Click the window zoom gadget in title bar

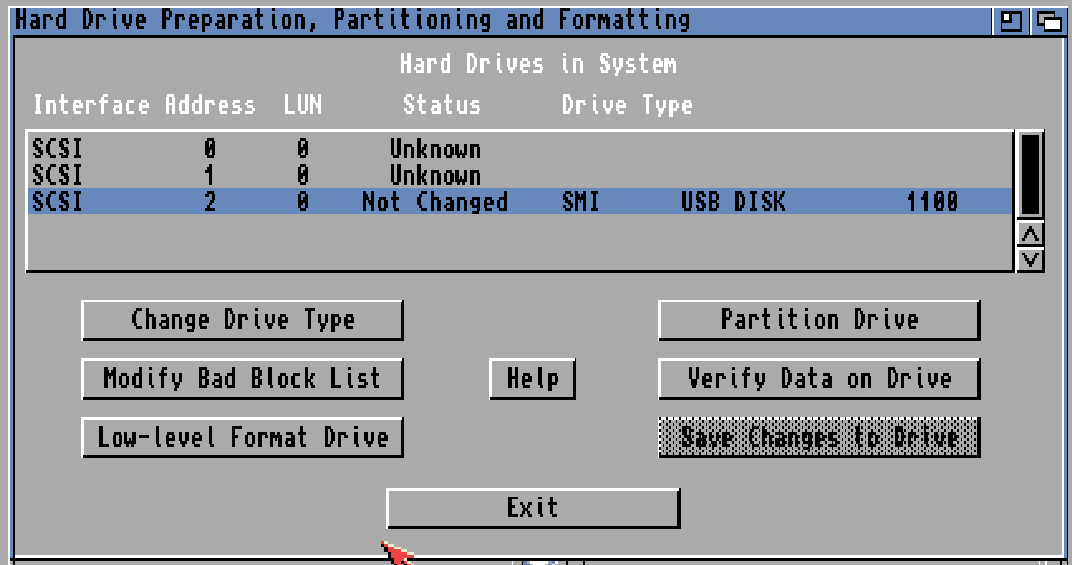point(1011,20)
